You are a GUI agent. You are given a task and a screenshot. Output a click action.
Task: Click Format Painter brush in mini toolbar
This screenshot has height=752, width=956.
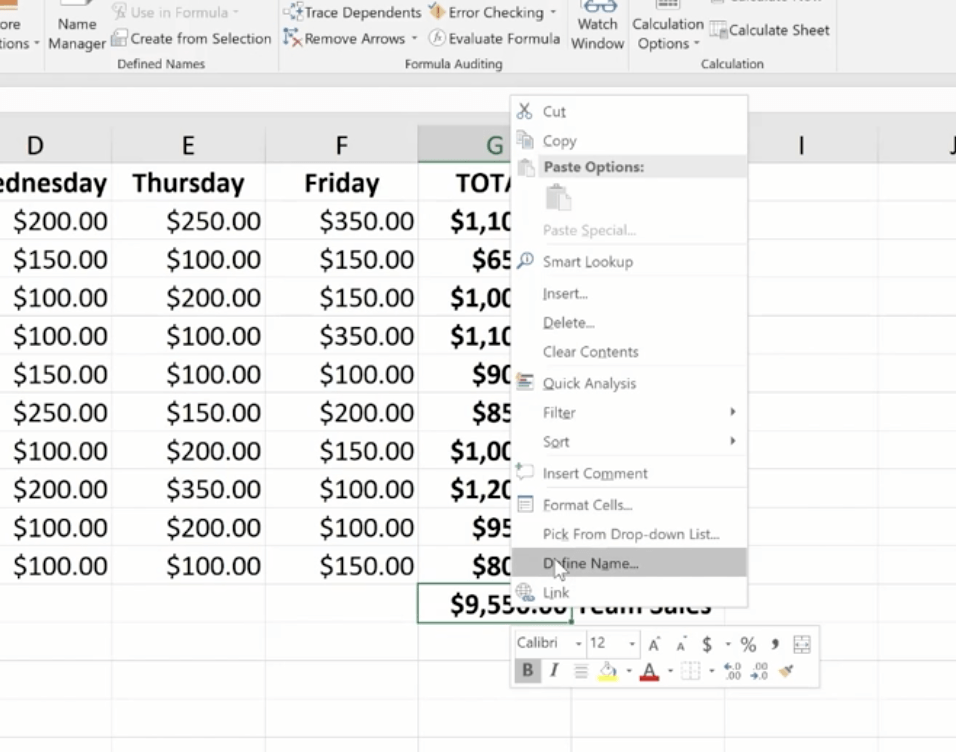click(x=787, y=672)
